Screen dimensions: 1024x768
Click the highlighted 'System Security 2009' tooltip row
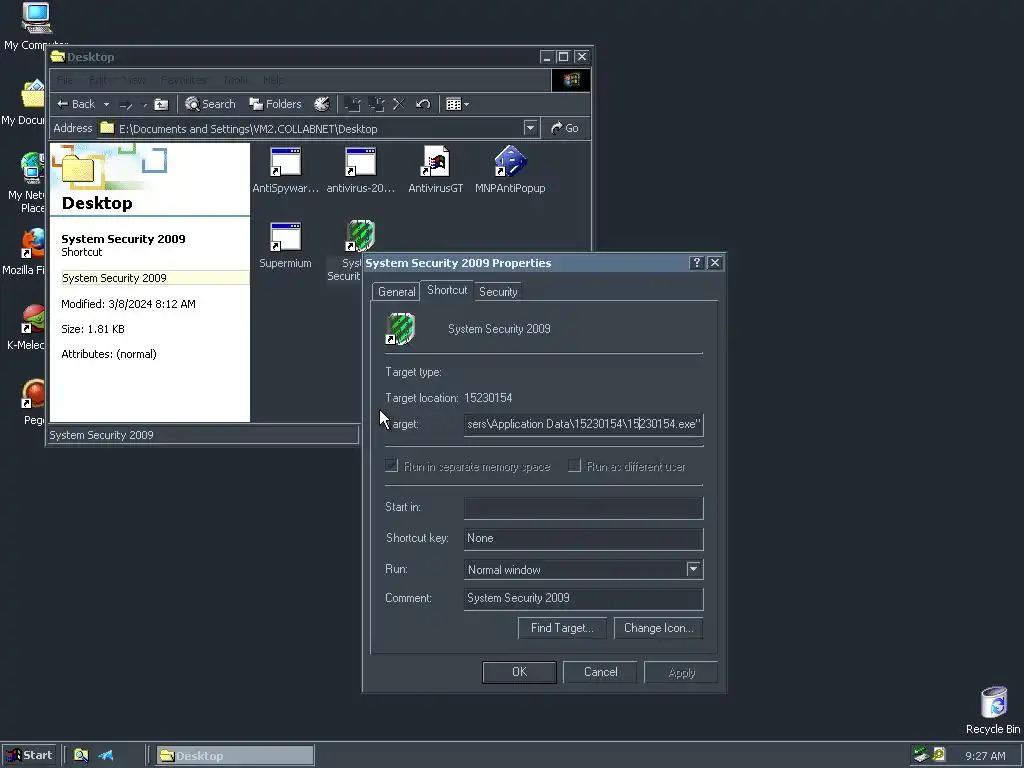[x=155, y=278]
